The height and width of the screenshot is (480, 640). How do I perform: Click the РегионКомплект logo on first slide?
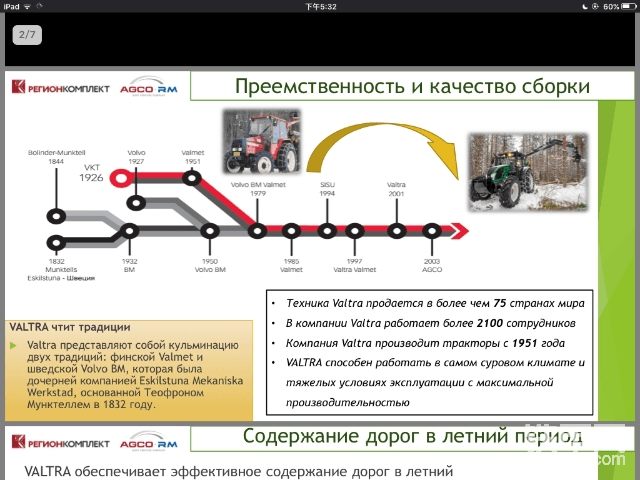point(60,87)
